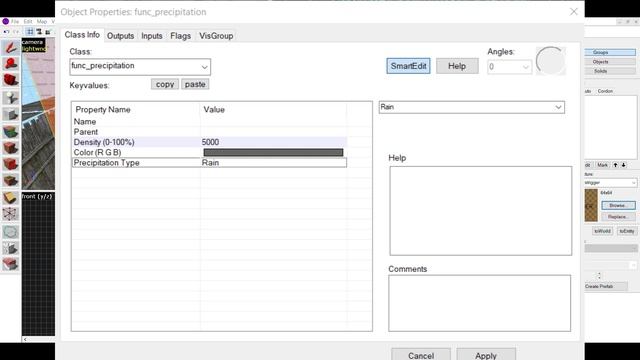
Task: Select the gray Block tool
Action: pos(10,114)
